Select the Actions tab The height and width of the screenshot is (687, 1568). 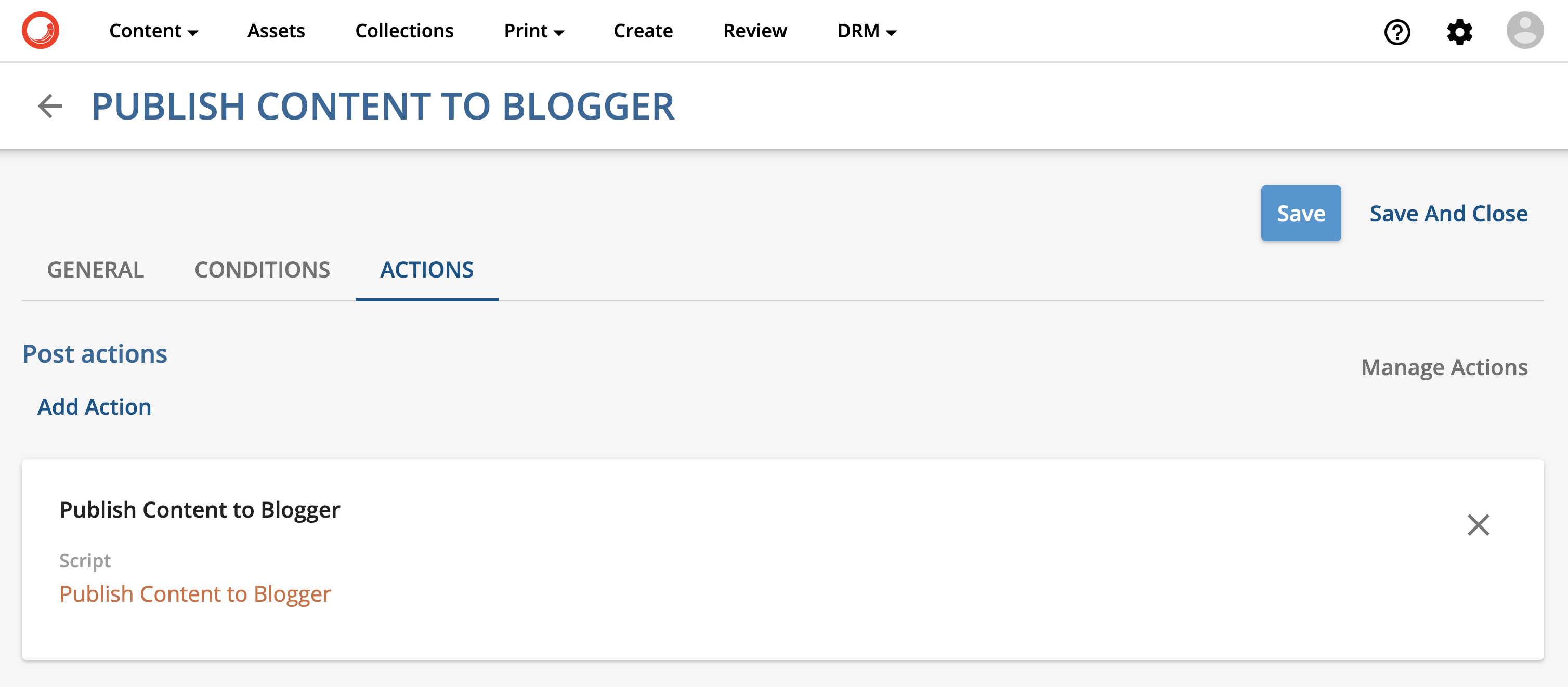coord(427,270)
